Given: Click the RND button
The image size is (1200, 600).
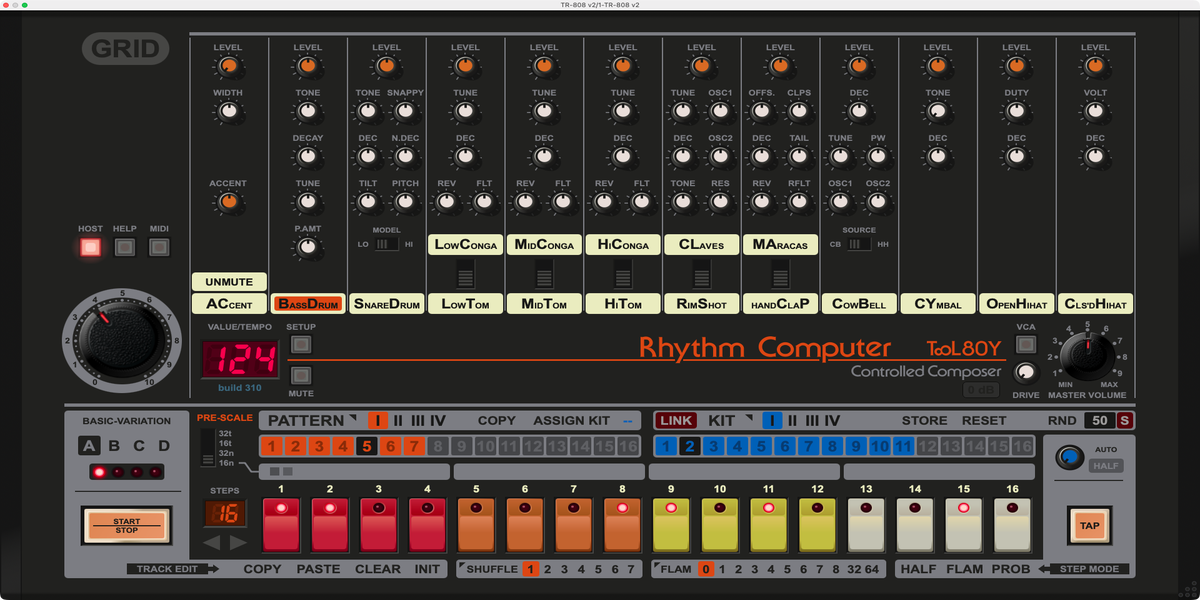Looking at the screenshot, I should [1062, 421].
